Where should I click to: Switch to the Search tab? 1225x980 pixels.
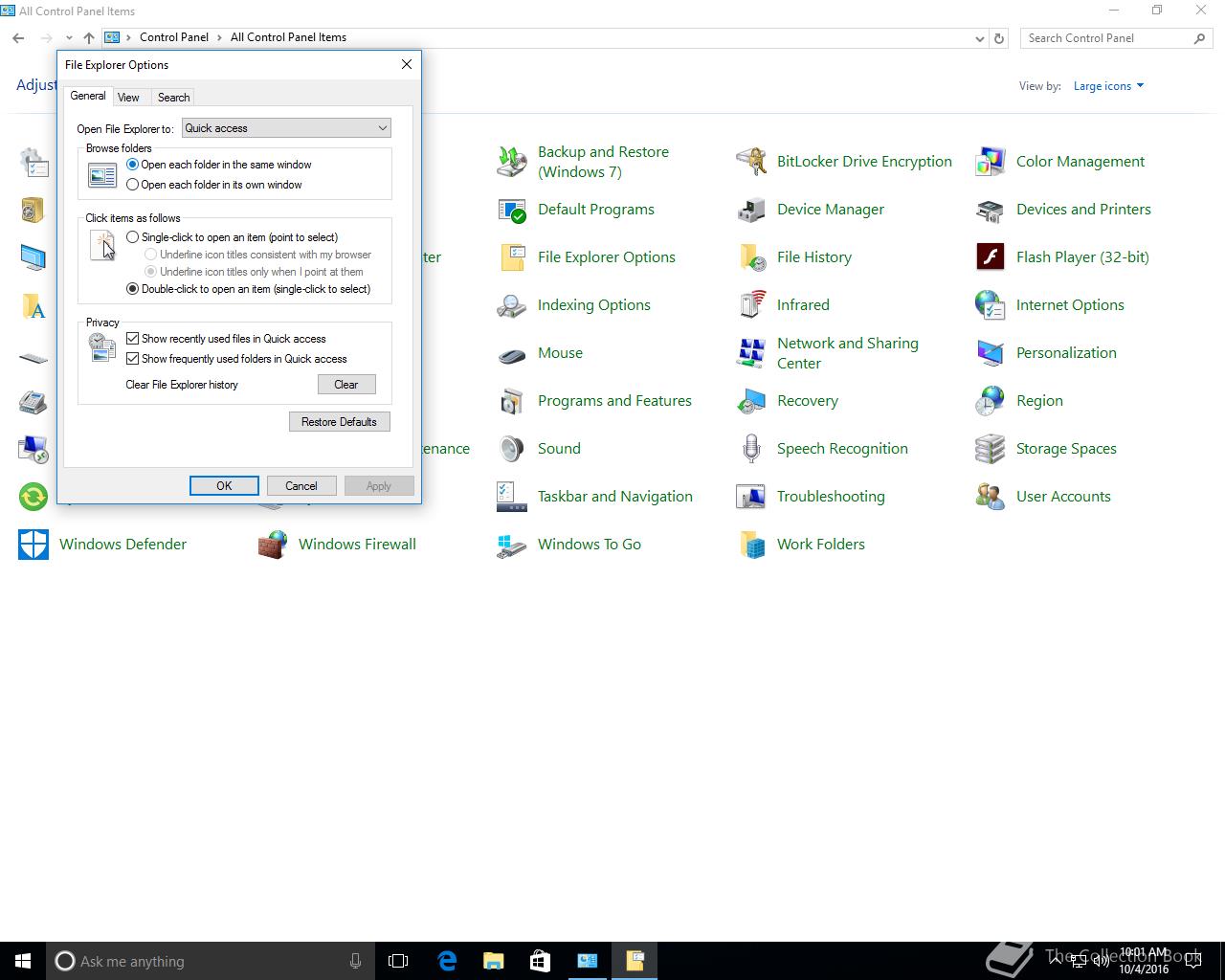(x=173, y=98)
